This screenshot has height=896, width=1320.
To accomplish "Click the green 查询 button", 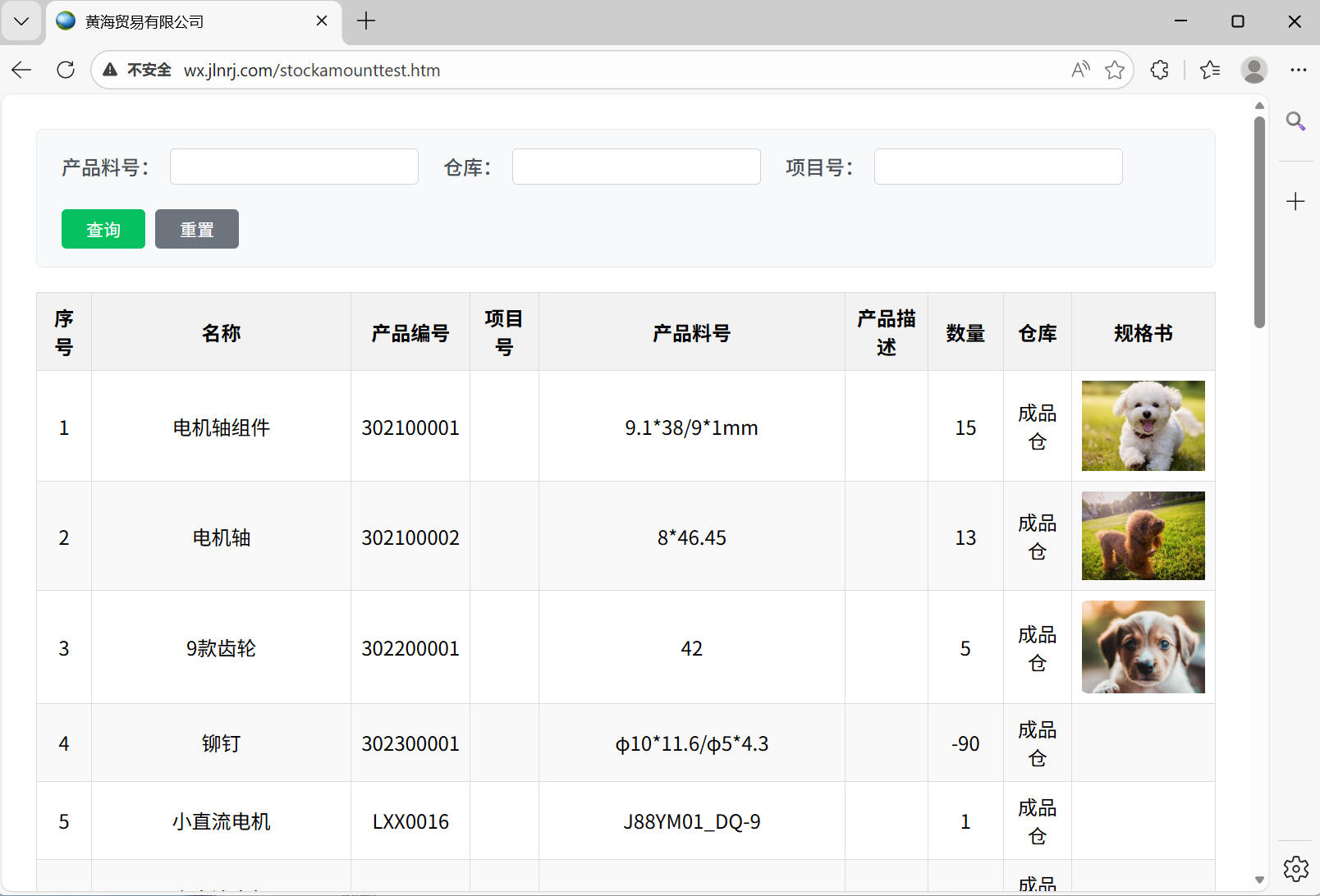I will click(x=103, y=229).
